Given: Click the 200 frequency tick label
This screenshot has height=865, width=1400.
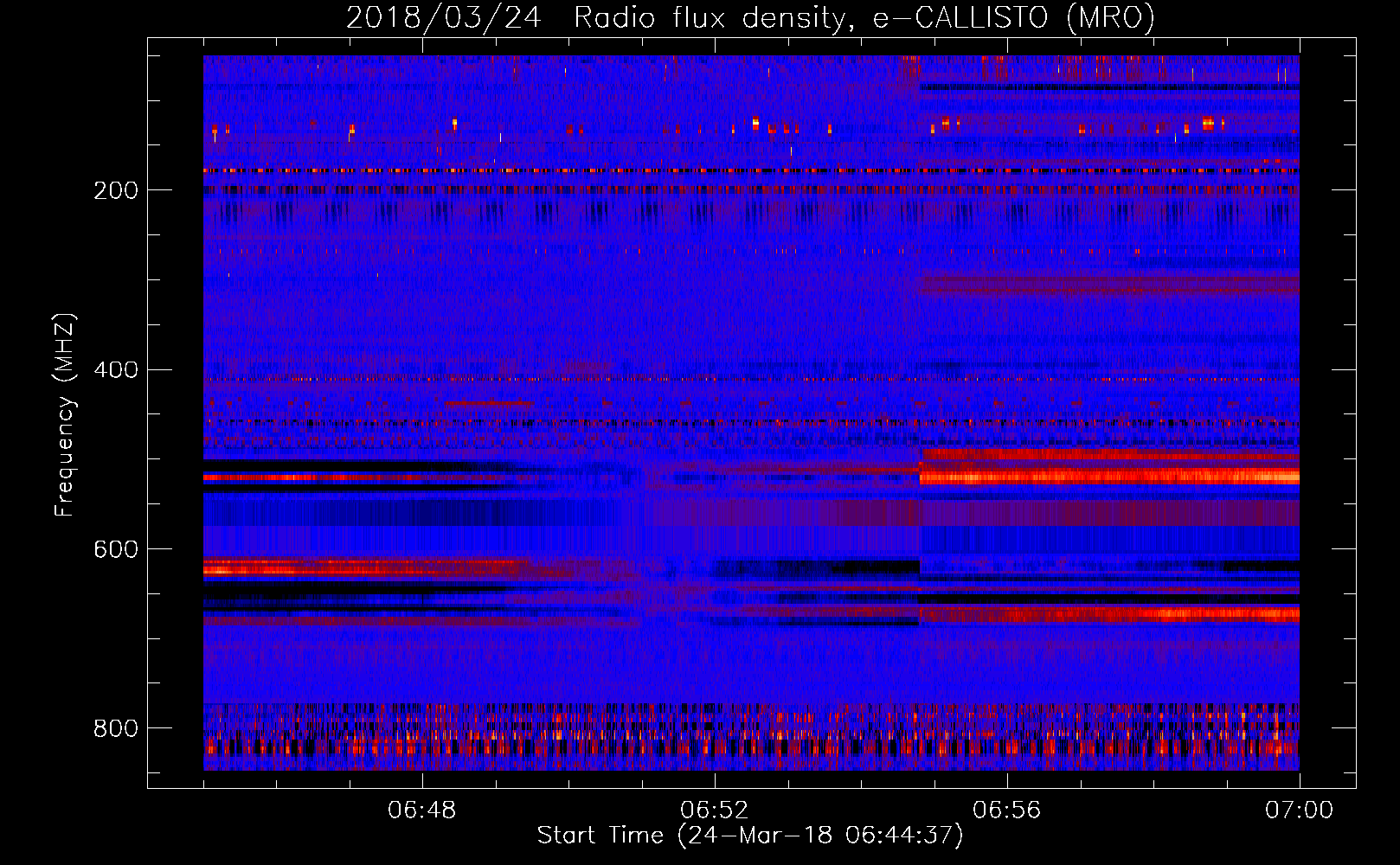Looking at the screenshot, I should [116, 190].
